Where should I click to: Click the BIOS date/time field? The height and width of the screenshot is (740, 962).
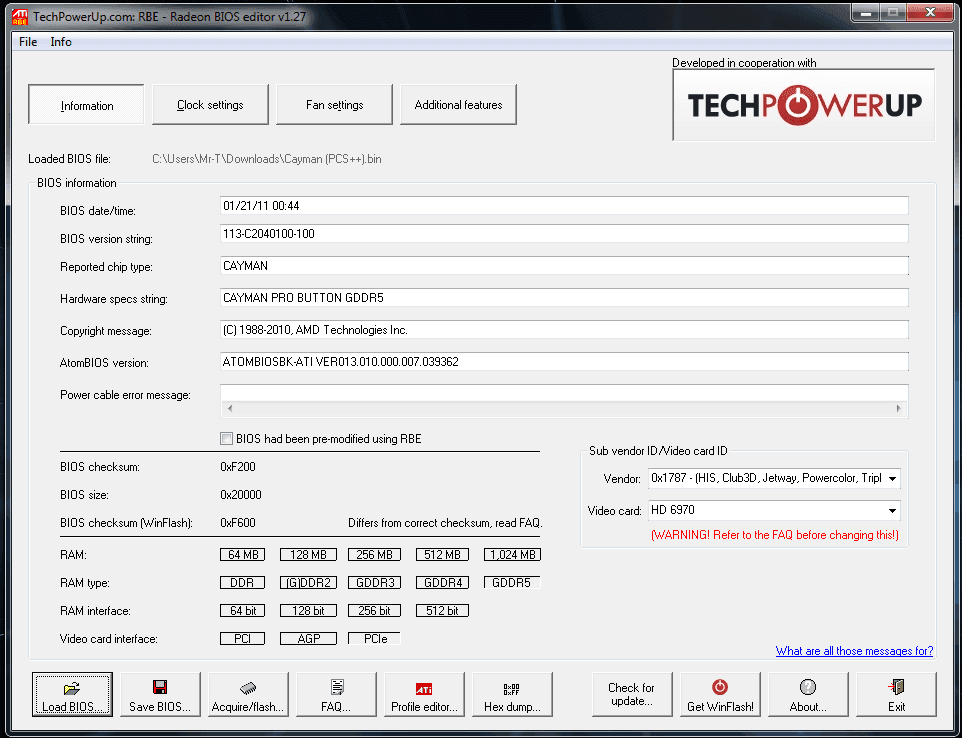click(x=564, y=206)
